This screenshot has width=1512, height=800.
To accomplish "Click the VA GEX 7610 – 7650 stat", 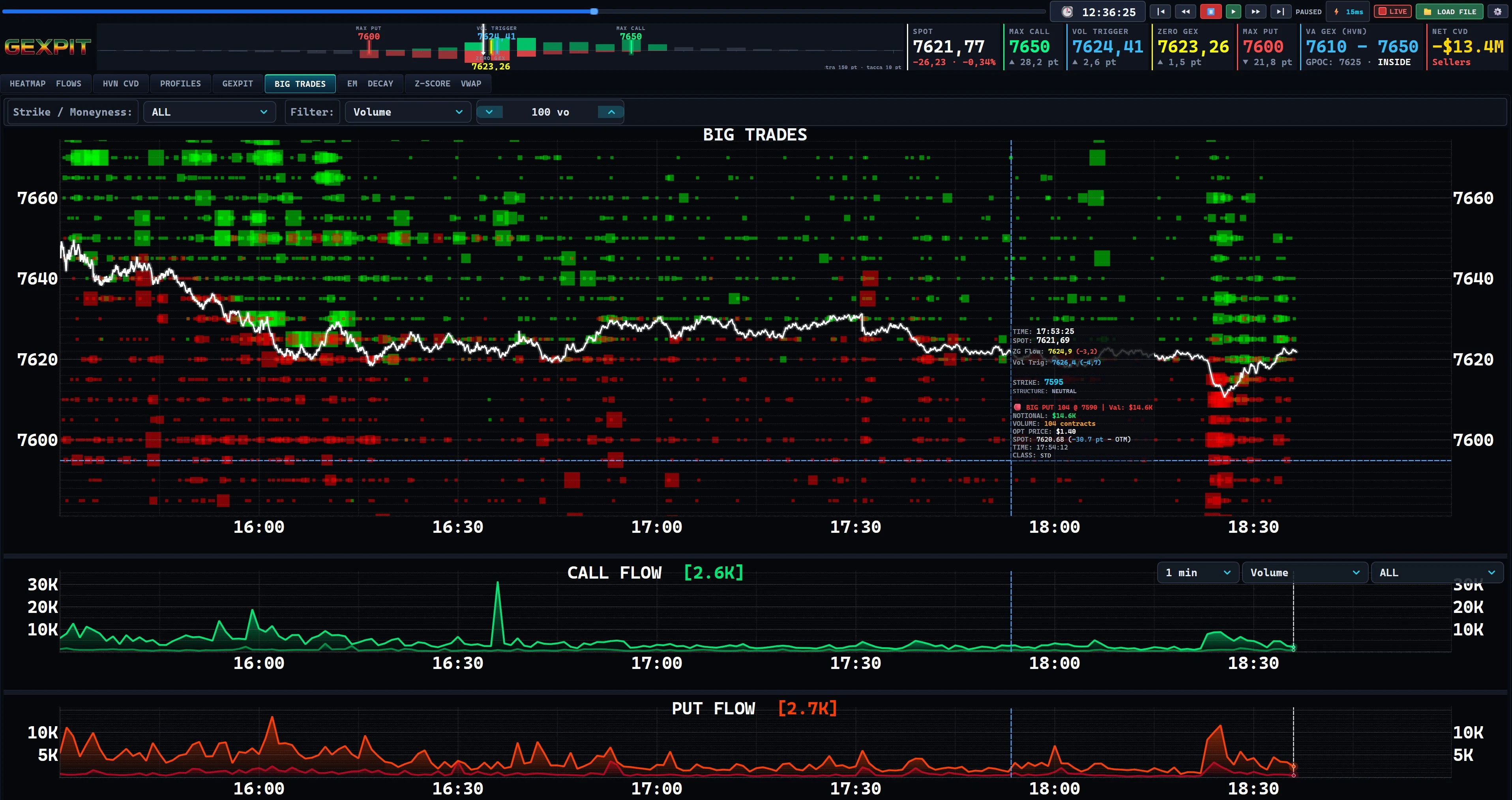I will point(1362,47).
